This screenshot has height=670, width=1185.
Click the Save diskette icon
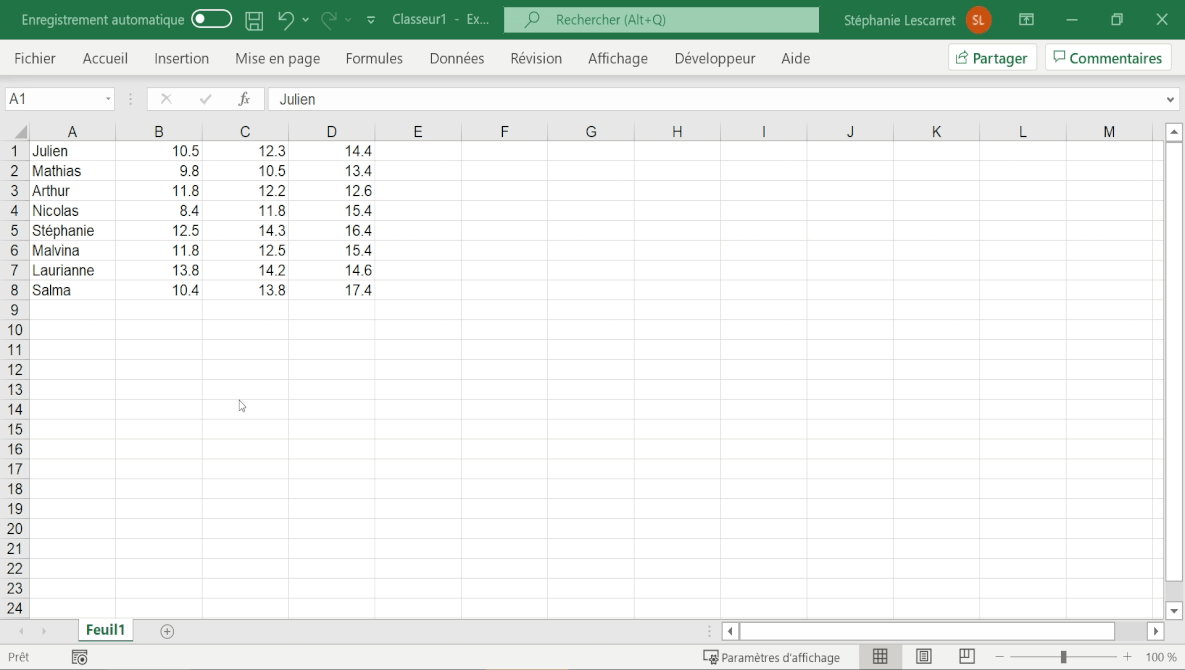click(254, 20)
